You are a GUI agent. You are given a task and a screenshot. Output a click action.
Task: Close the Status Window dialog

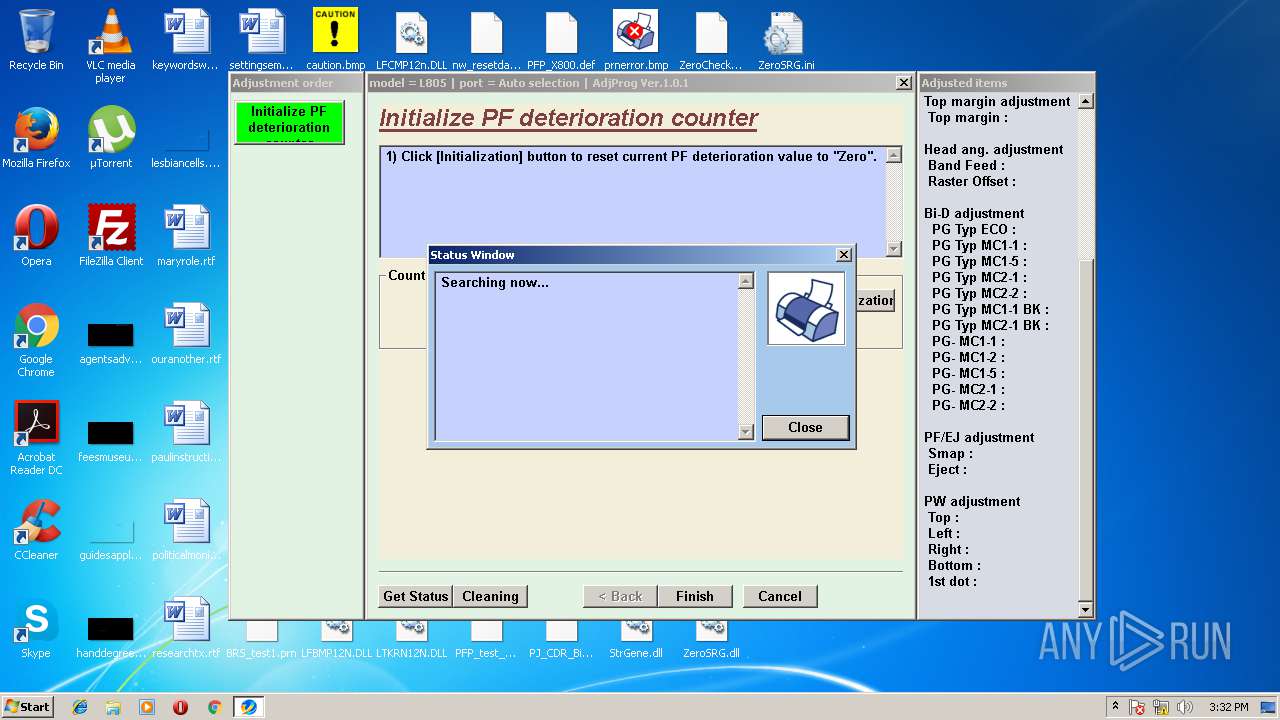coord(805,427)
